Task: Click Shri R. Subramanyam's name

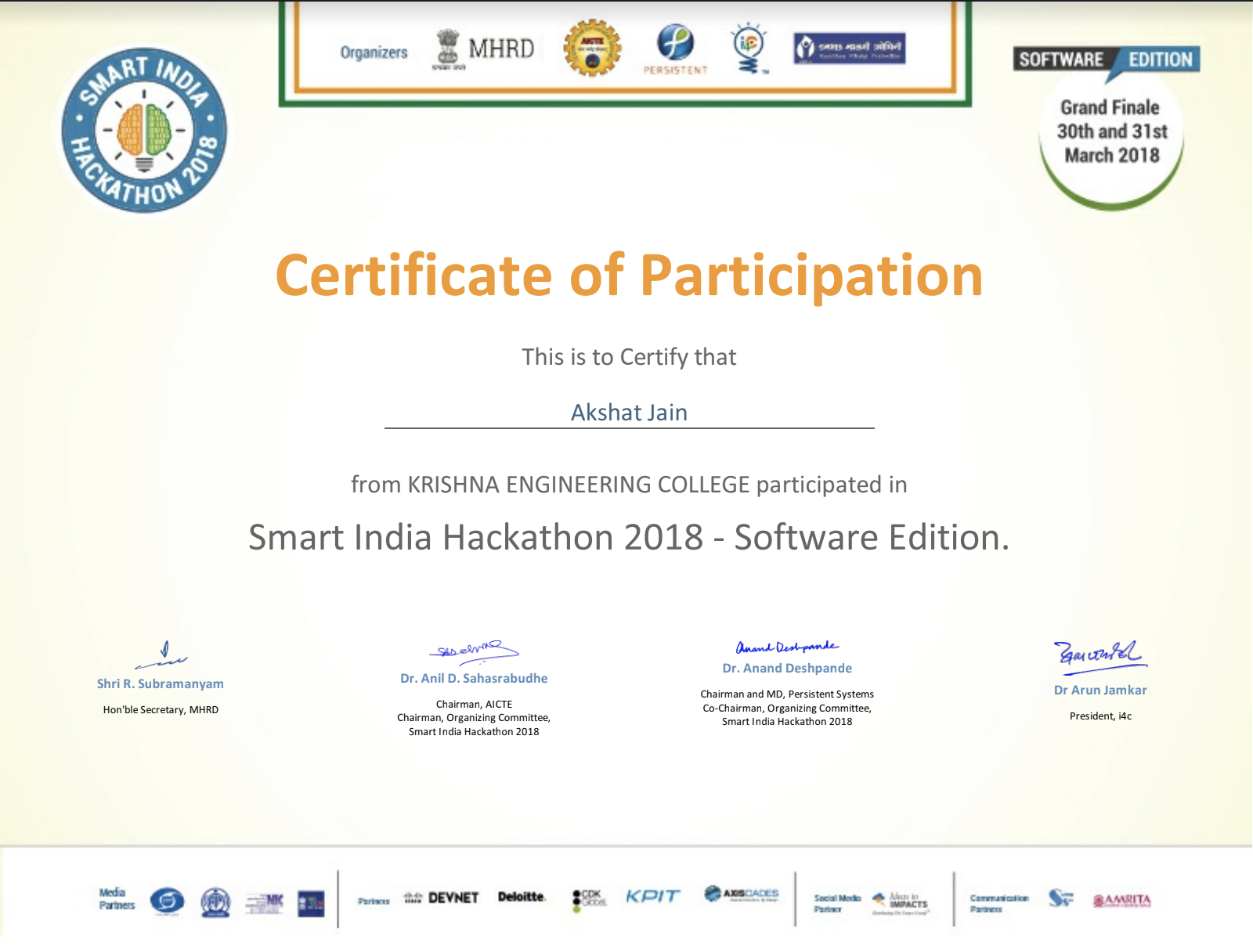Action: pos(161,683)
